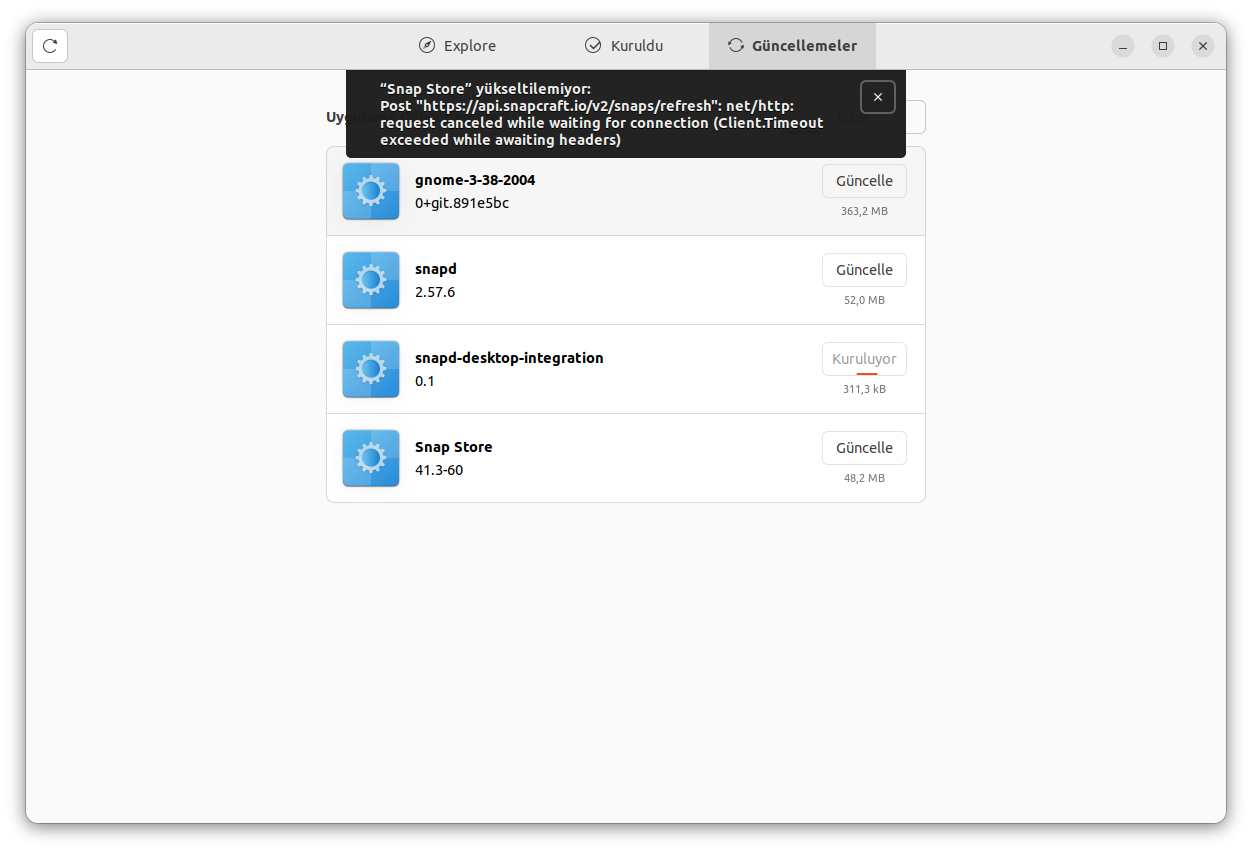Click the sync icon on Güncellemeler tab
The width and height of the screenshot is (1252, 852).
point(736,45)
